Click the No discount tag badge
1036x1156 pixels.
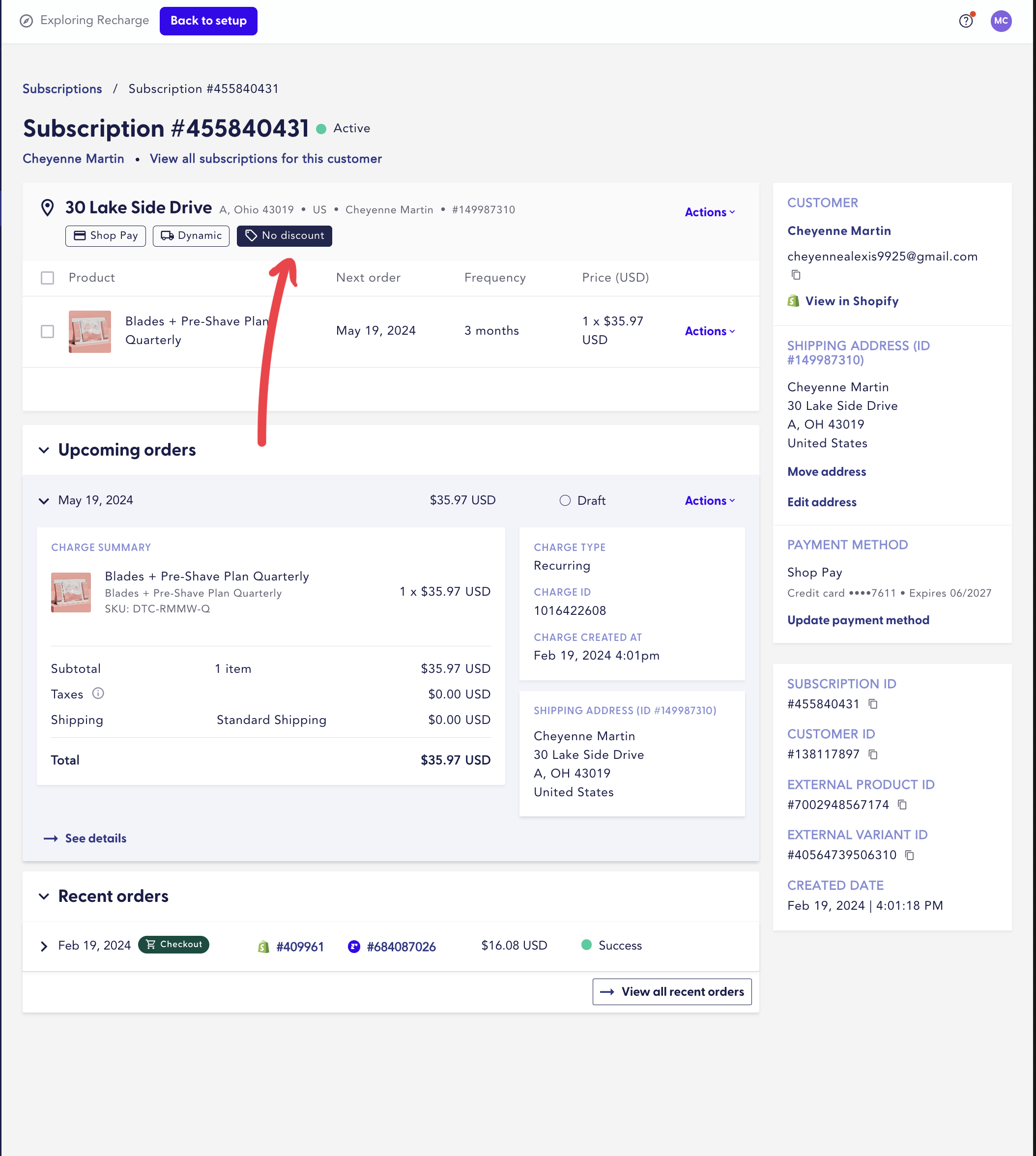point(284,235)
